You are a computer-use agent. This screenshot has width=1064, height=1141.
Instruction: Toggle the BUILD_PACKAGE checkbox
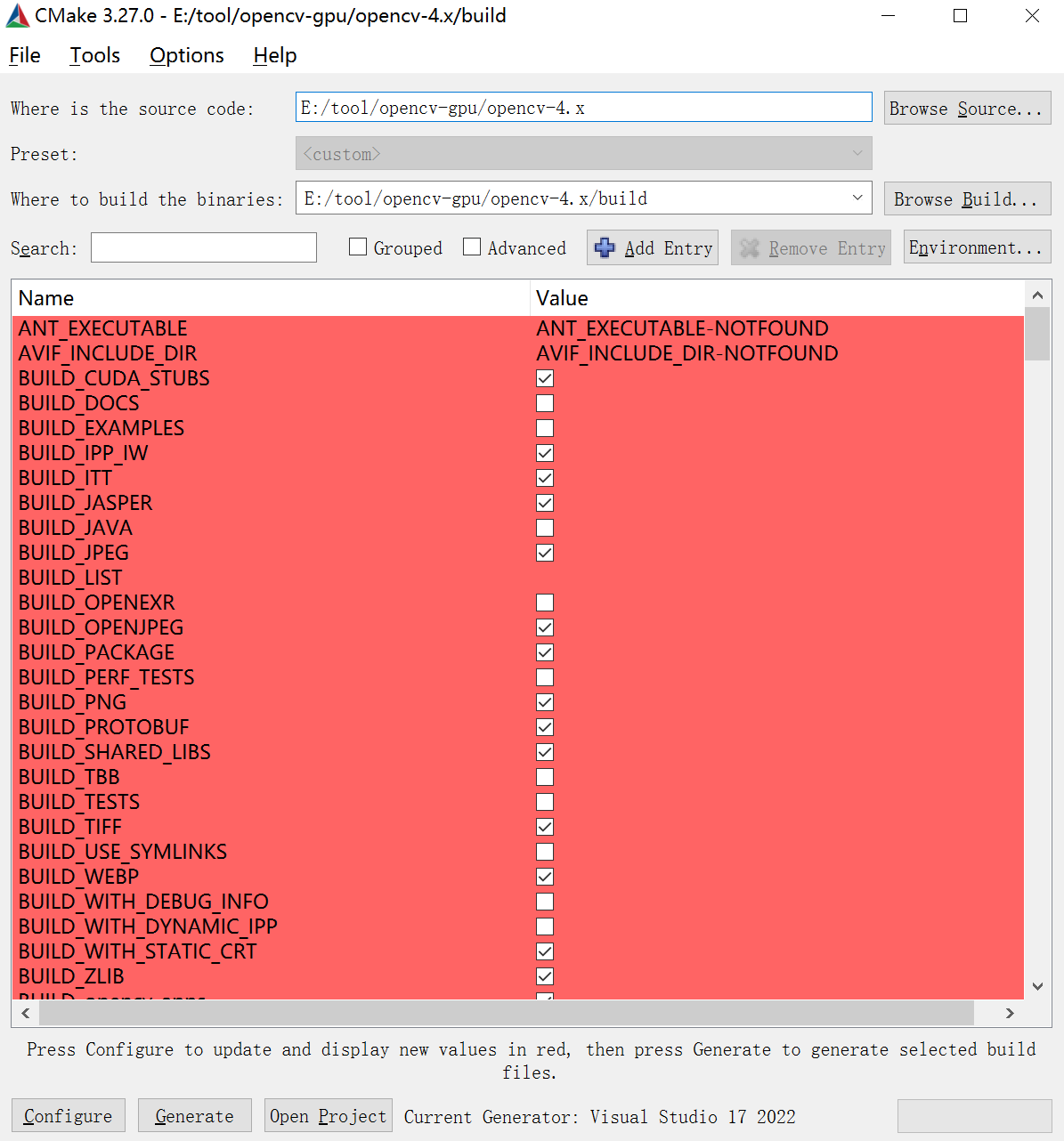click(x=545, y=652)
